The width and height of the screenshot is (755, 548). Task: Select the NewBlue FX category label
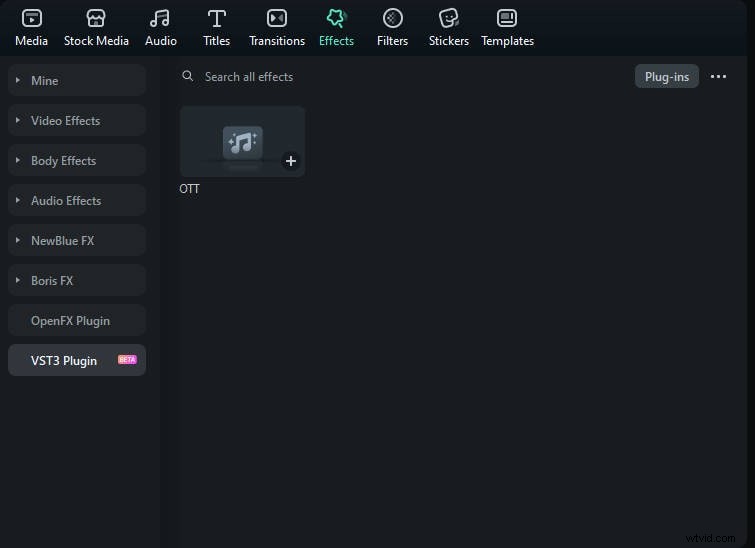(63, 241)
